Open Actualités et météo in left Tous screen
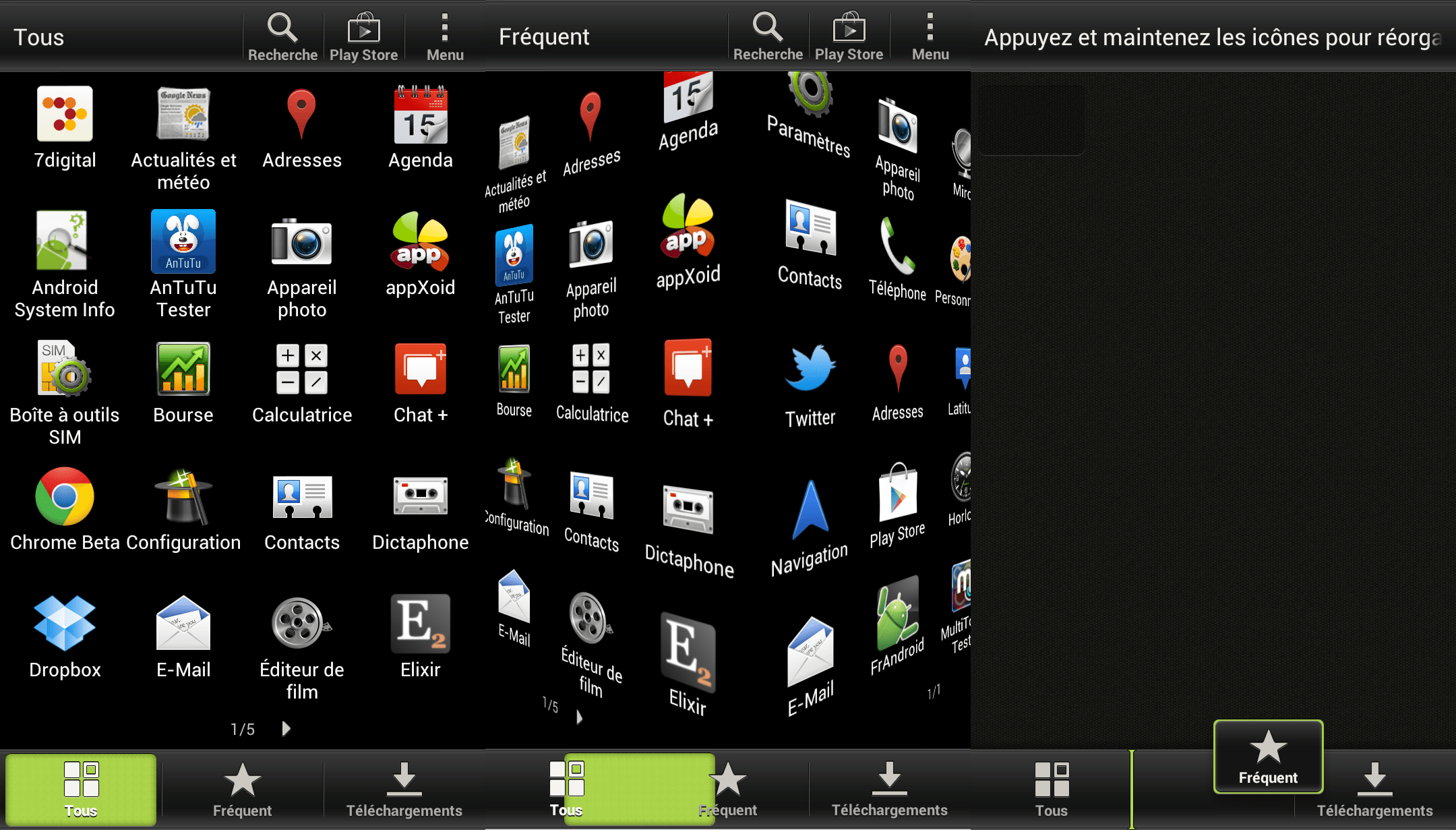 183,139
